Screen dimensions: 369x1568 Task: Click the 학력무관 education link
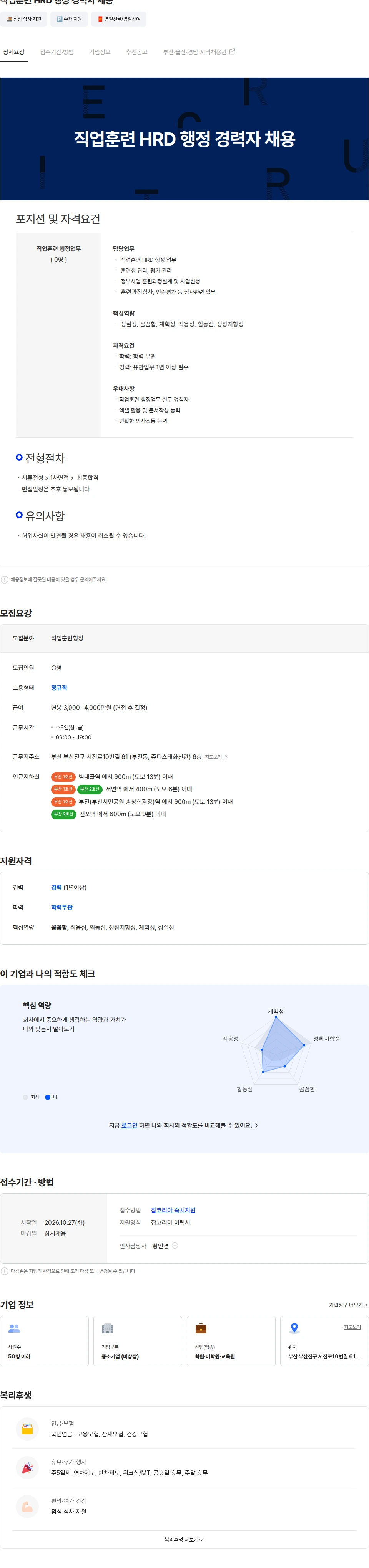(61, 908)
